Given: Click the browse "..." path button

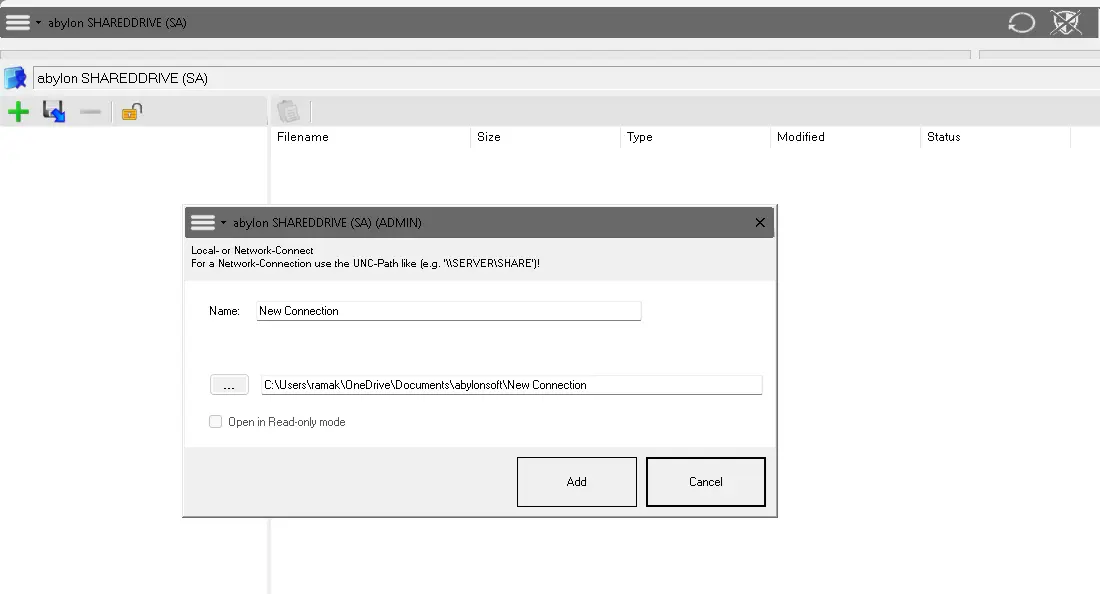Looking at the screenshot, I should coord(229,385).
